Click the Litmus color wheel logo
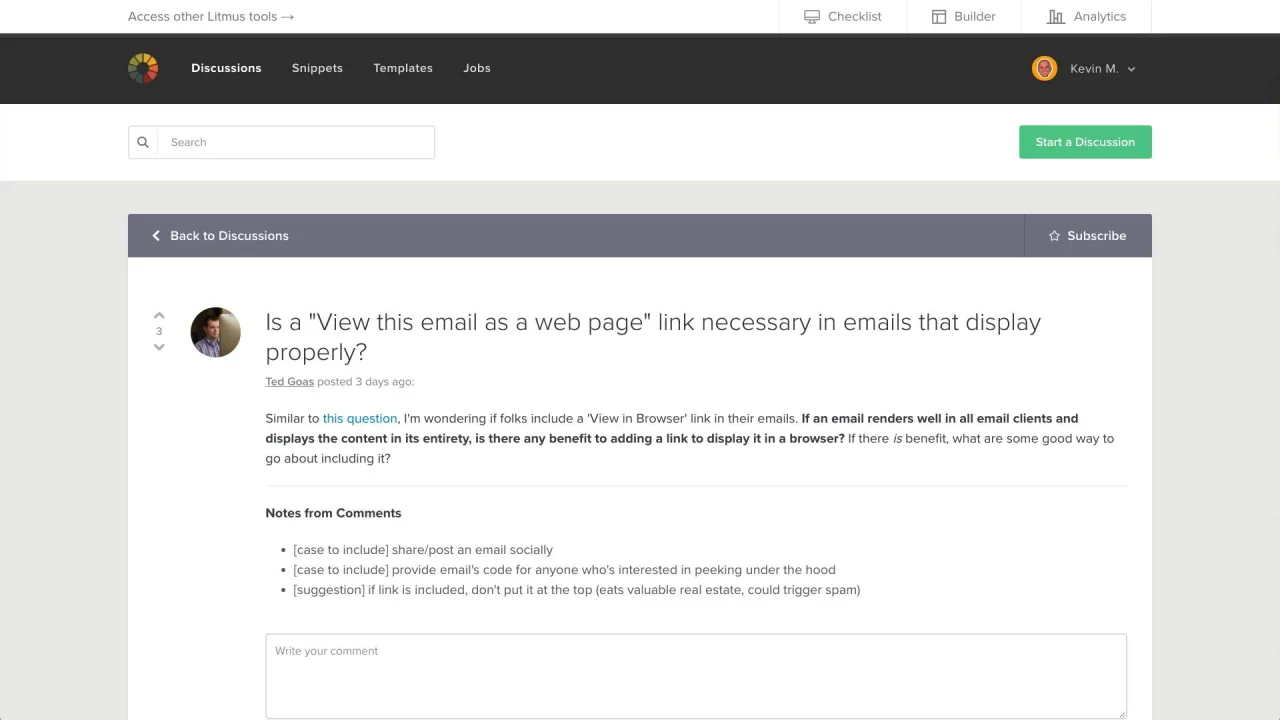1280x720 pixels. tap(143, 68)
